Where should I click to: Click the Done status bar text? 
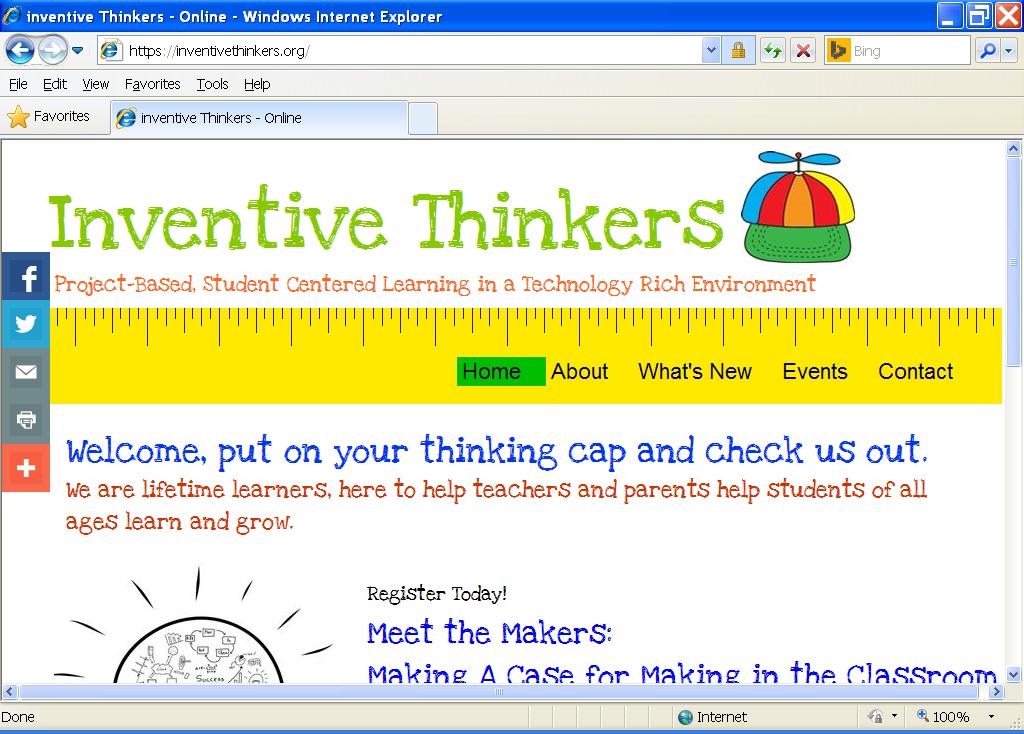pos(18,717)
